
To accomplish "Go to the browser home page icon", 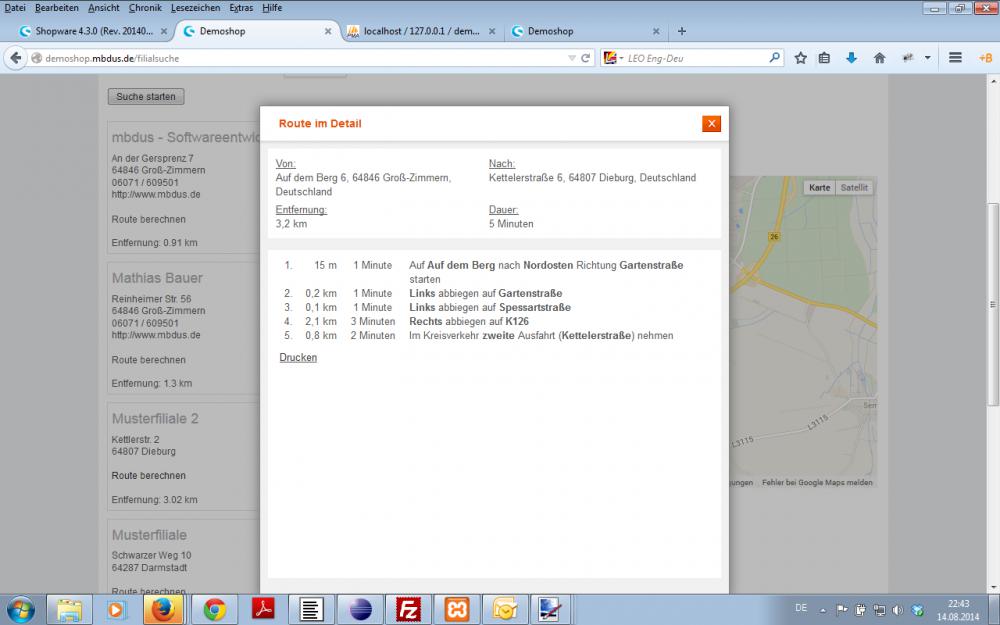I will [x=879, y=58].
